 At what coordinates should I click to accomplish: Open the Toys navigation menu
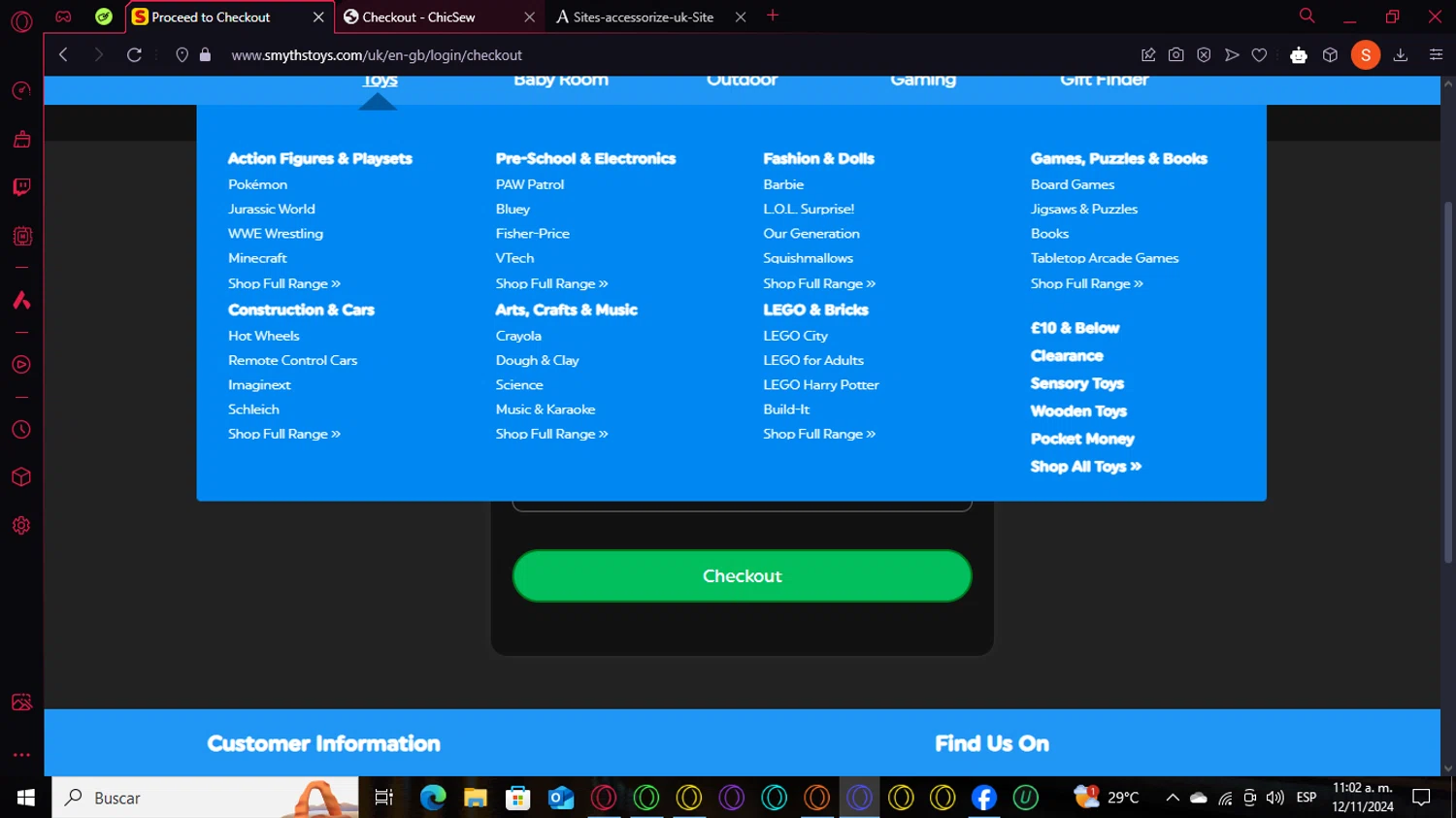point(380,81)
